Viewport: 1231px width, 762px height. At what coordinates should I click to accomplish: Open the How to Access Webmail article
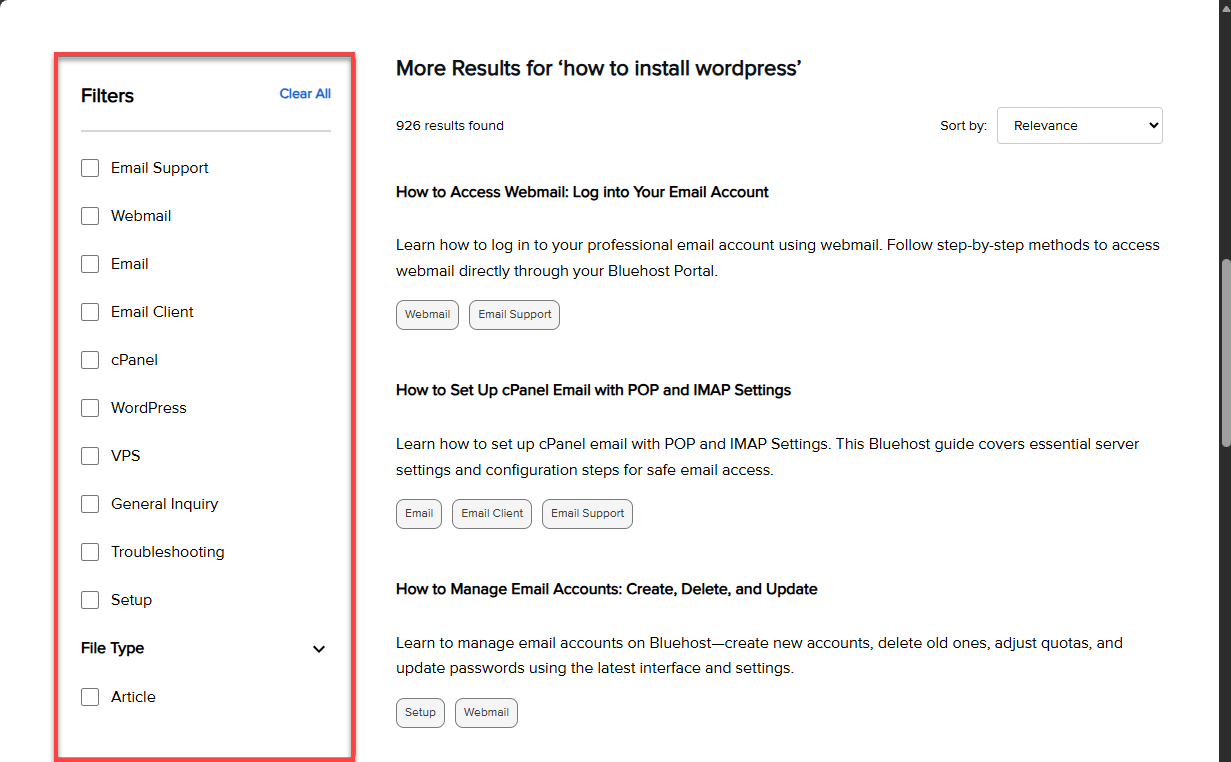pos(582,192)
